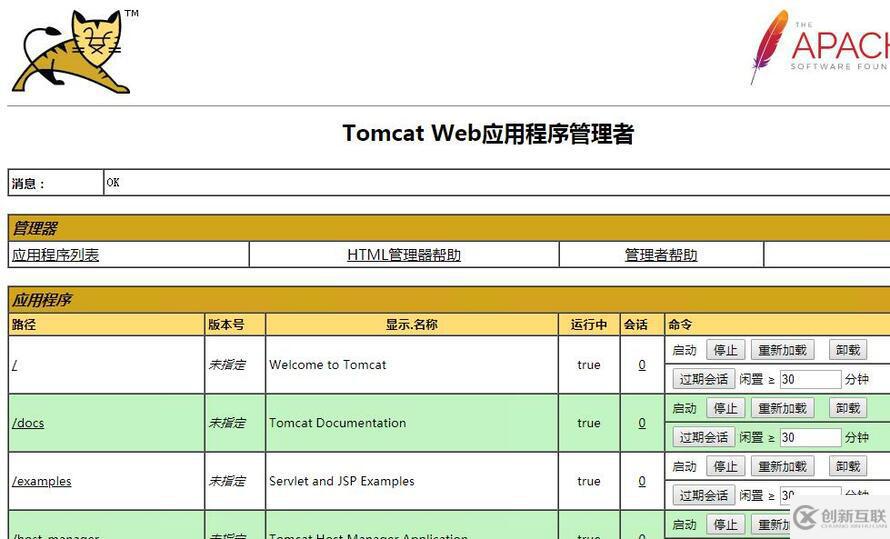The image size is (890, 539).
Task: Click 过期会话 button for Servlet and JSP Examples
Action: (704, 495)
